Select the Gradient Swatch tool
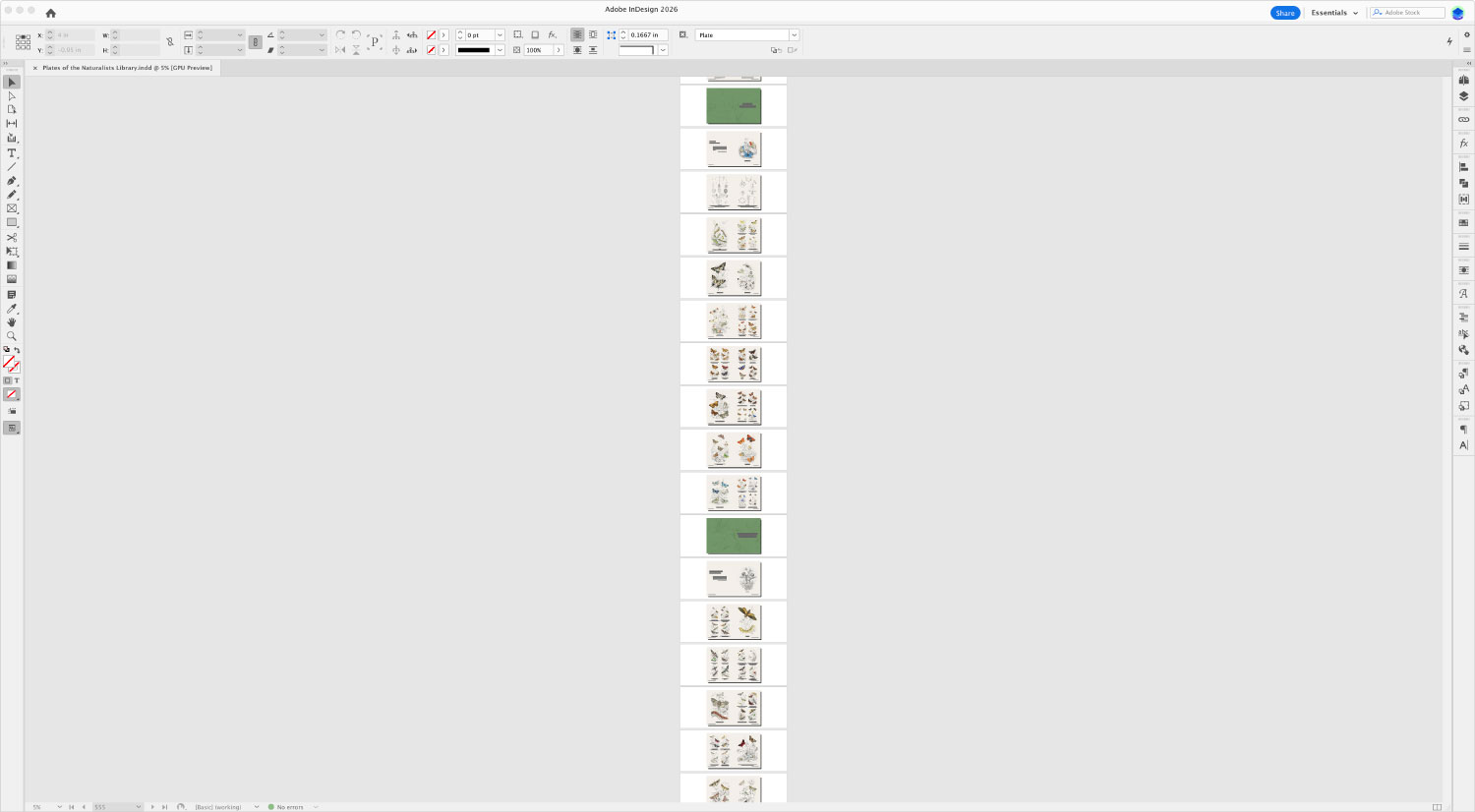 click(12, 265)
